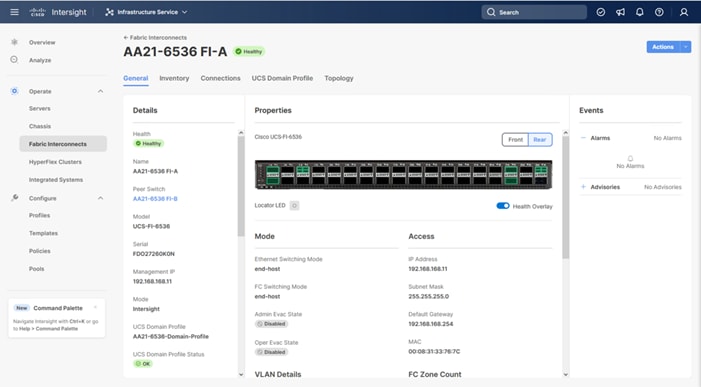Click the Details panel scrollbar thumb
This screenshot has width=701, height=387.
241,185
